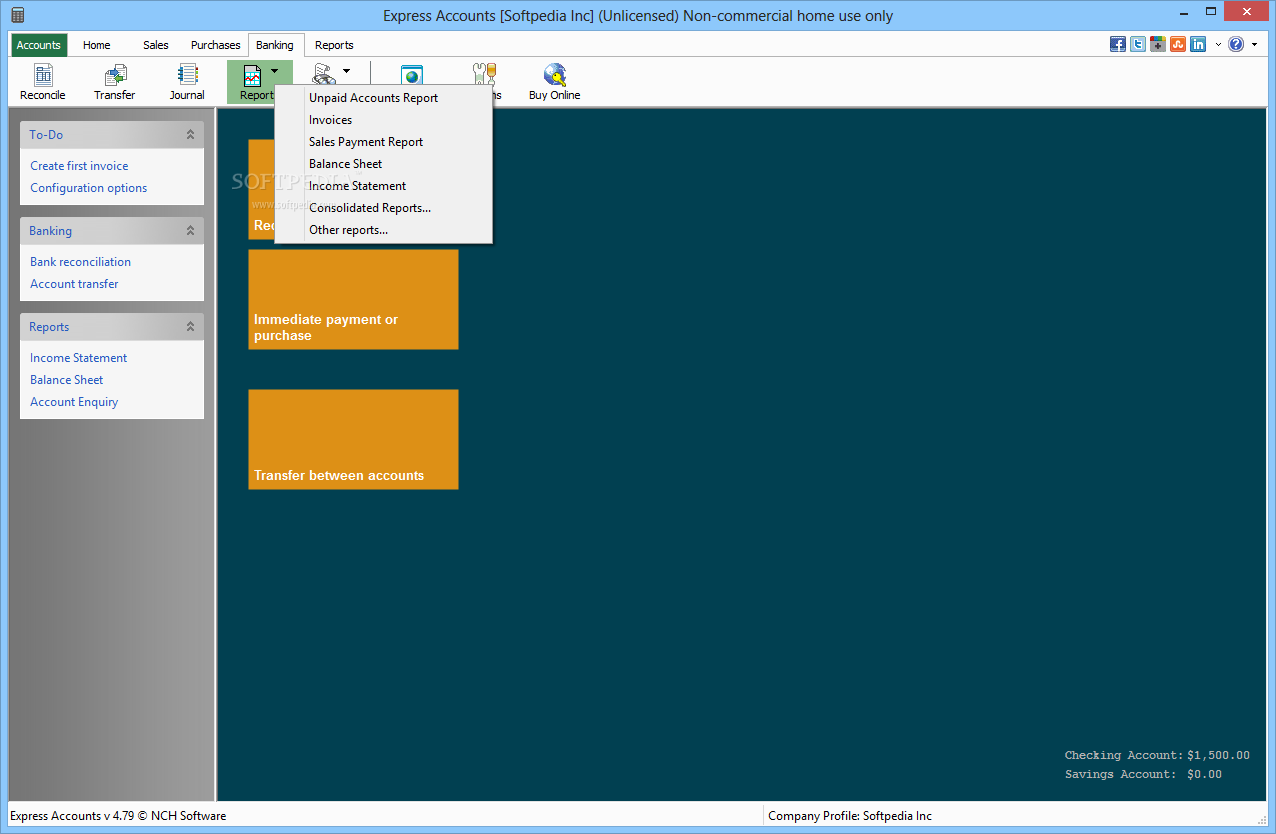Viewport: 1276px width, 834px height.
Task: Select Income Statement in dropdown menu
Action: click(384, 186)
